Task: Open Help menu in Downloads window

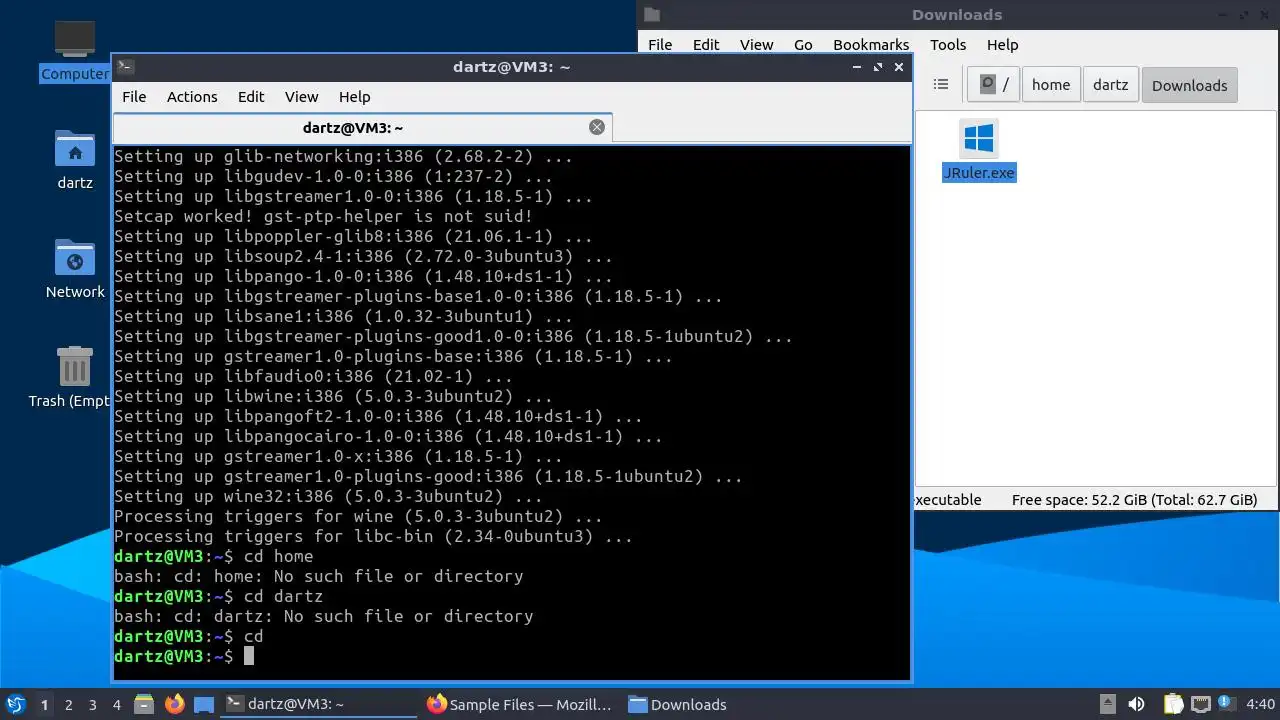Action: (x=1002, y=44)
